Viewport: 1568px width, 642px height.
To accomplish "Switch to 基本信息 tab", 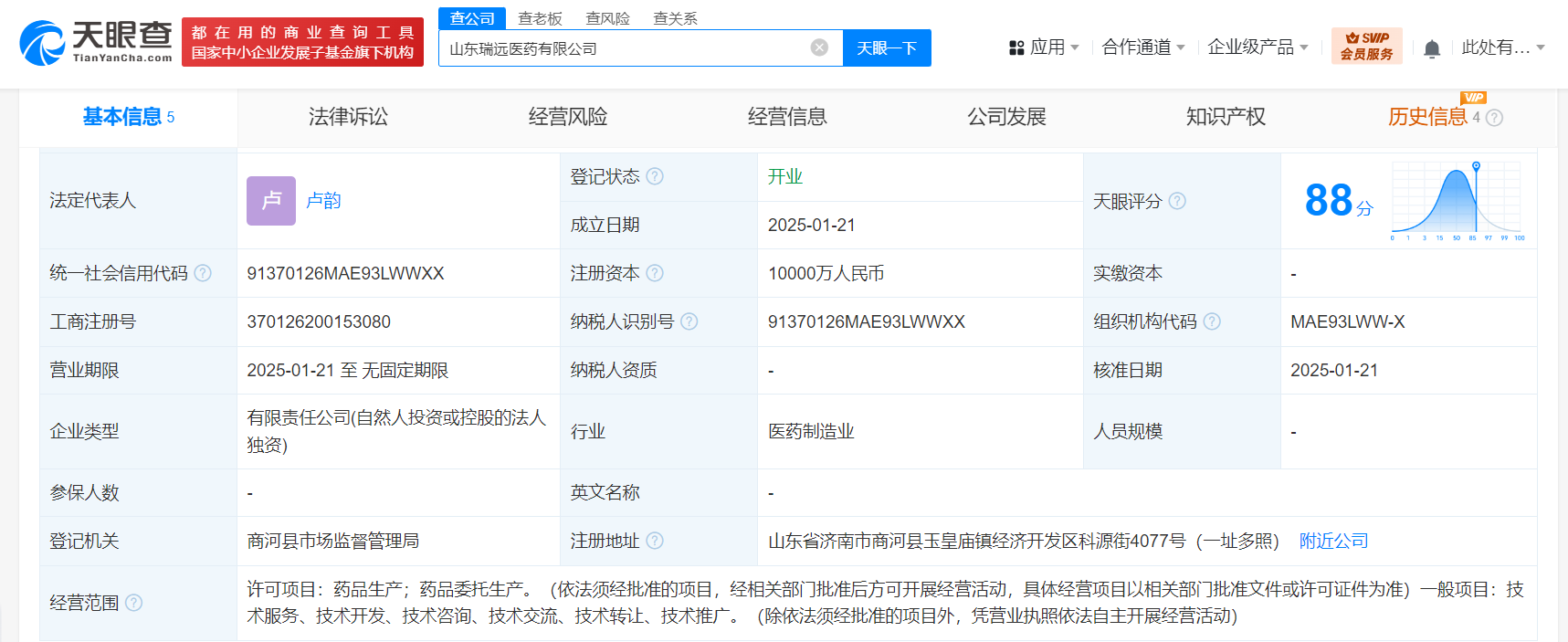I will [x=128, y=117].
